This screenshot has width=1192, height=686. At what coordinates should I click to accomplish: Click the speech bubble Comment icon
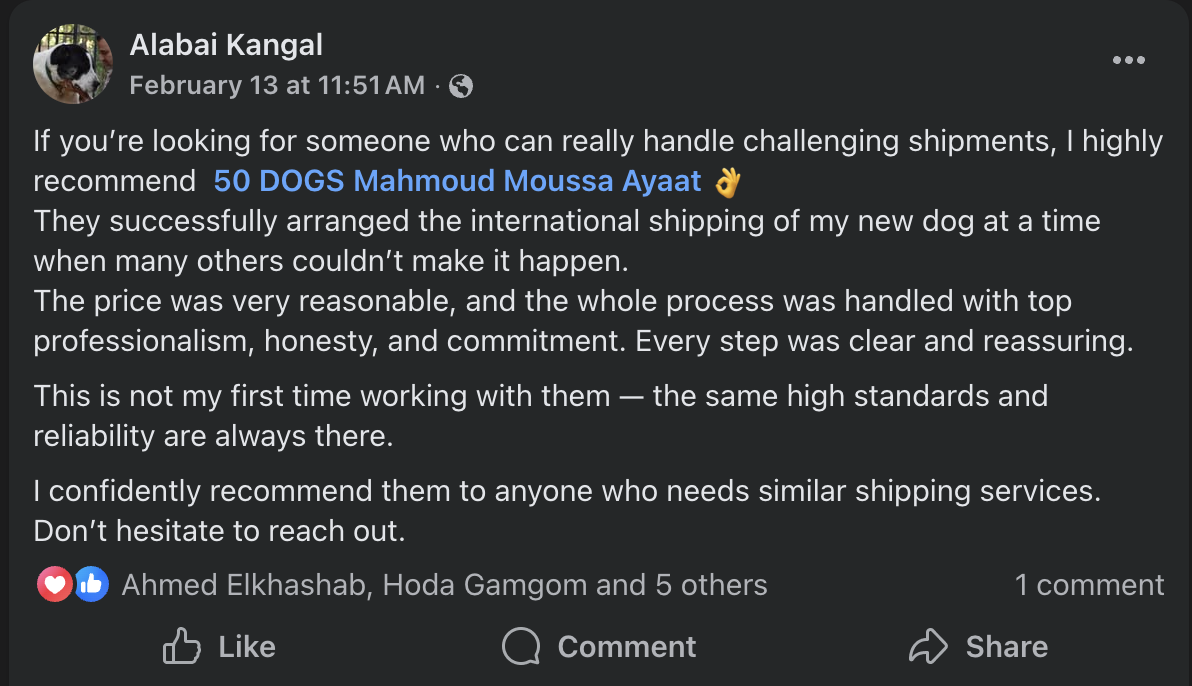pos(521,647)
